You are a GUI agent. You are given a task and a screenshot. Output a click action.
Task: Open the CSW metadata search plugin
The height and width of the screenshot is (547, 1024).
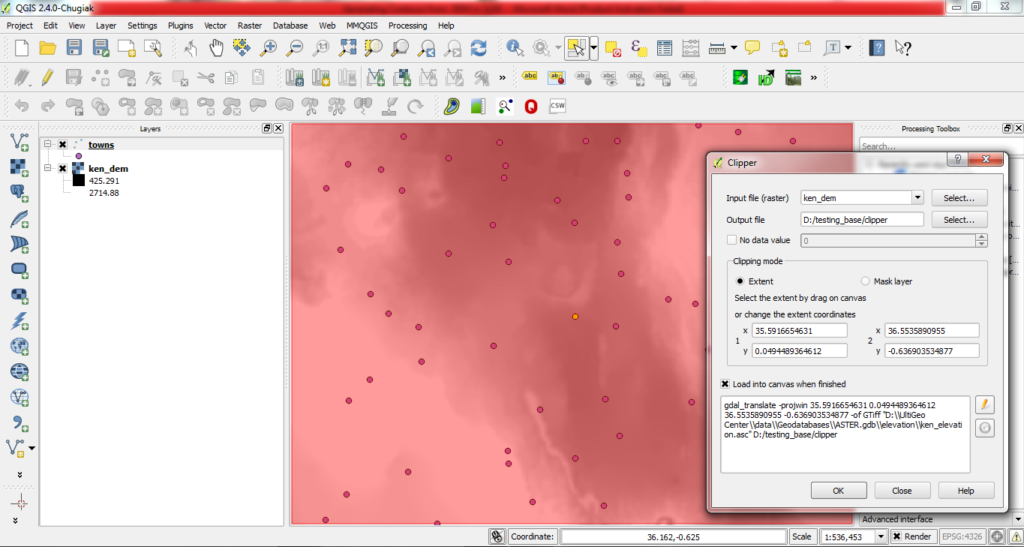(x=557, y=106)
